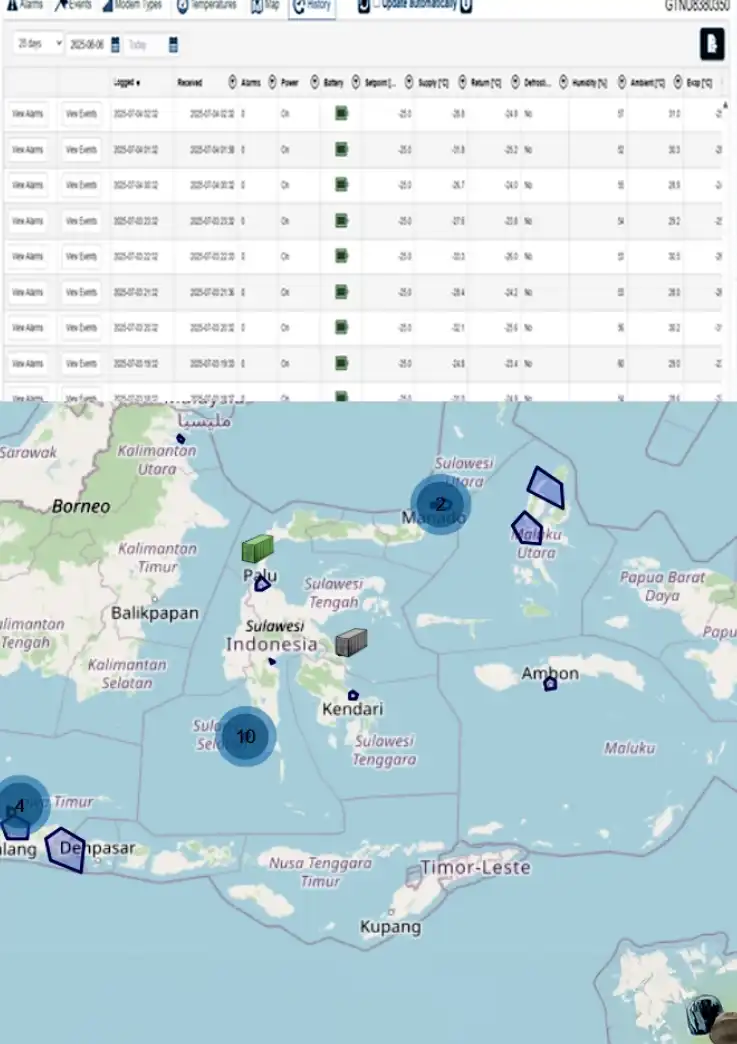Screen dimensions: 737x1044
Task: Expand the 20 days range dropdown
Action: point(39,44)
